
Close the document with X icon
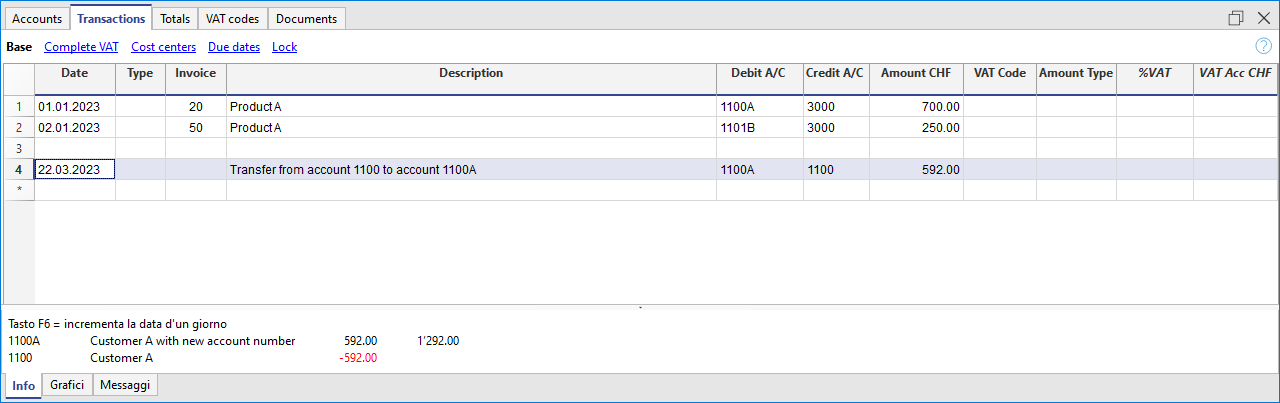(1263, 18)
